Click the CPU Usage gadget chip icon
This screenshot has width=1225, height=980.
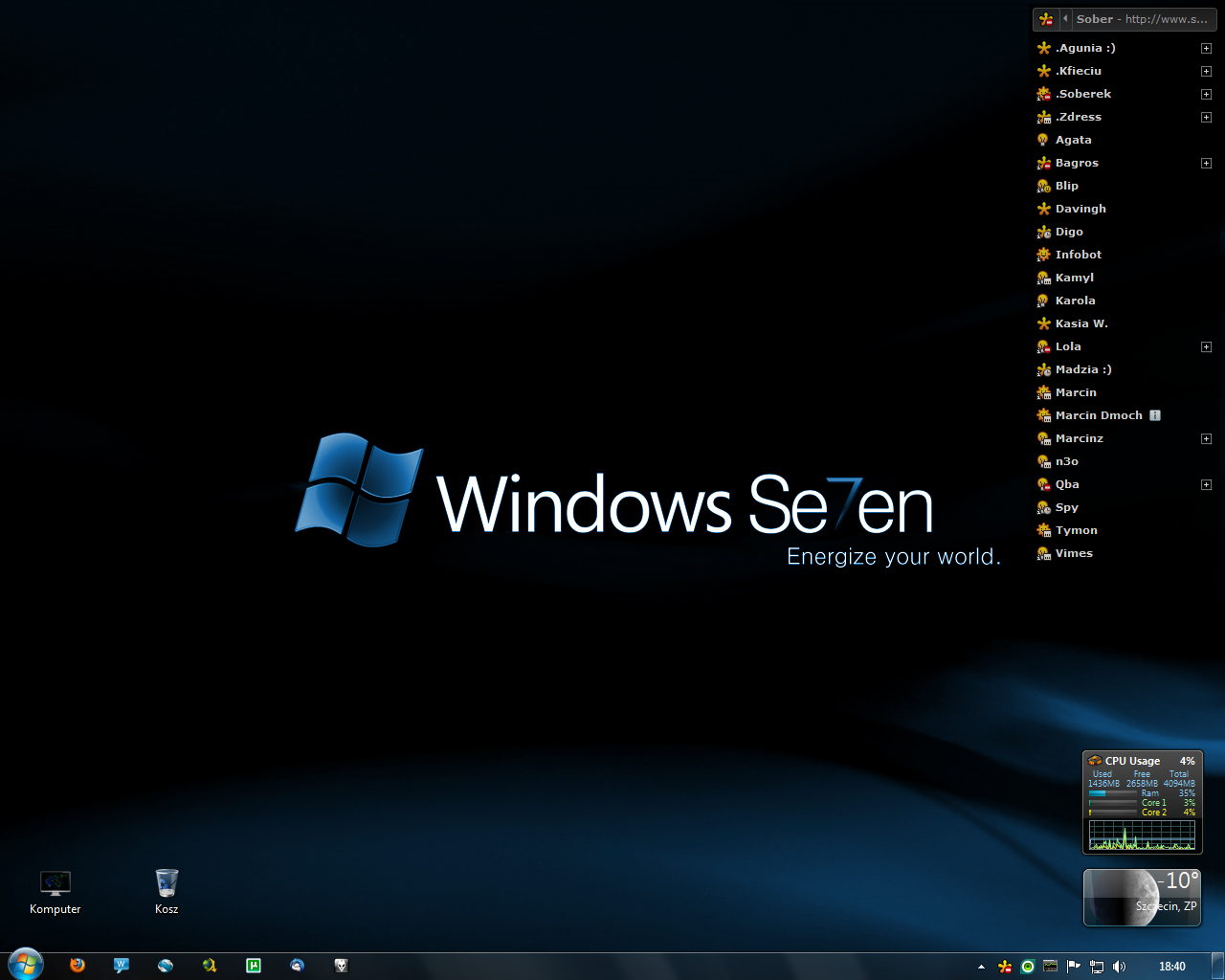point(1095,761)
